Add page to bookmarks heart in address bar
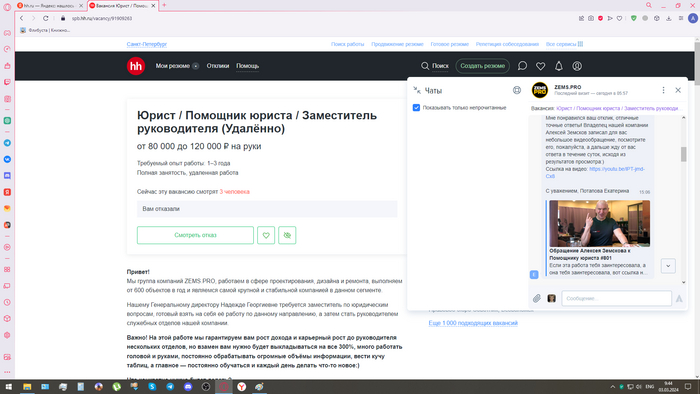 tap(620, 18)
